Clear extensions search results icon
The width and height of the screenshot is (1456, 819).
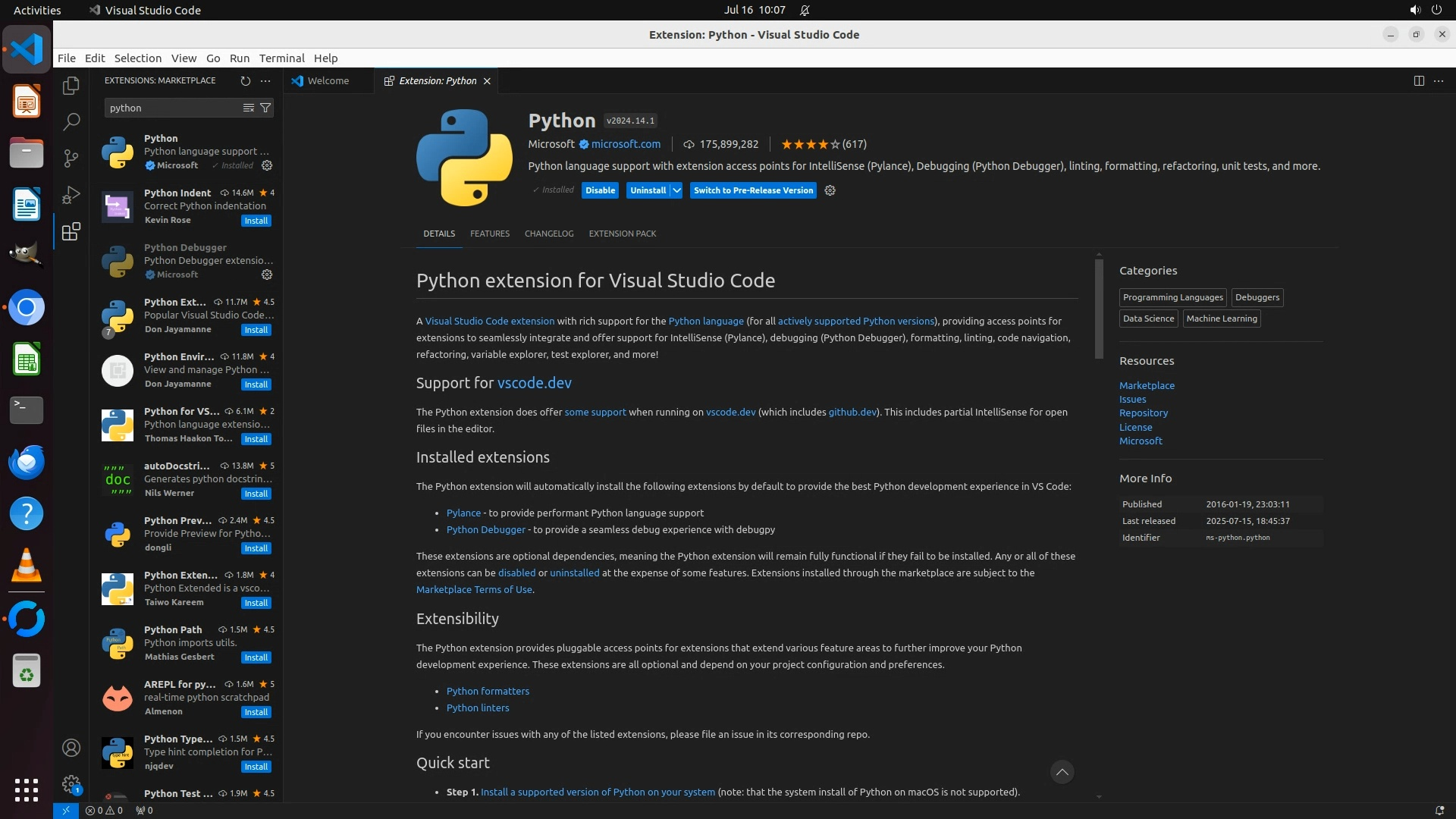click(248, 108)
